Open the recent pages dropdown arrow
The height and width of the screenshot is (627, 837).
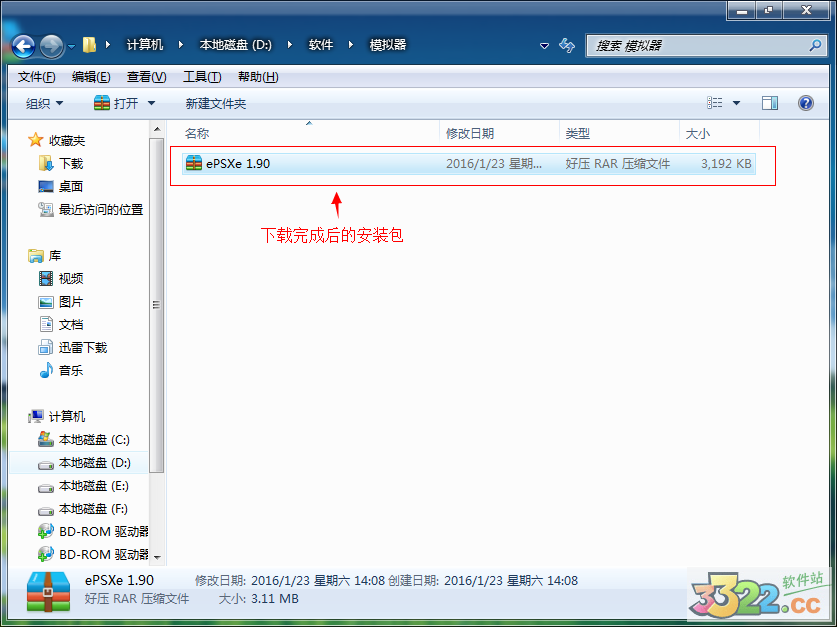[x=72, y=46]
